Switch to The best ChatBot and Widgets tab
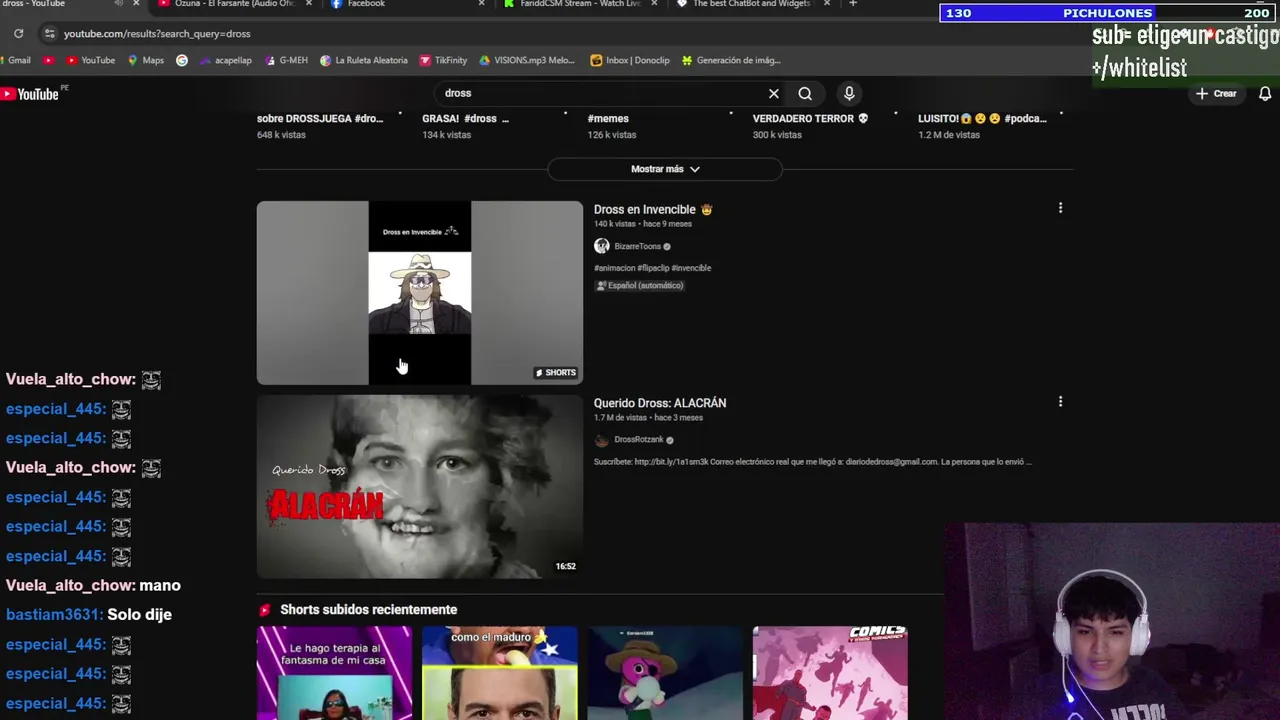The image size is (1280, 720). [x=750, y=4]
